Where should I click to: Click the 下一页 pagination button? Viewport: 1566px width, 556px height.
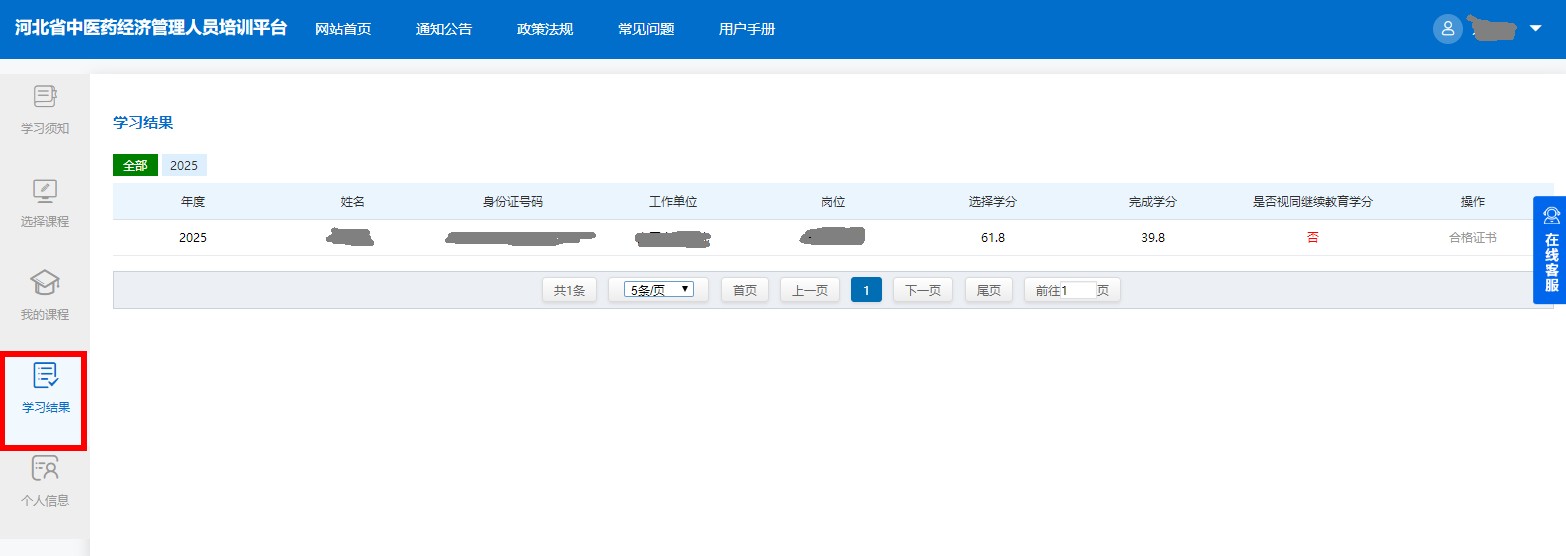(922, 290)
